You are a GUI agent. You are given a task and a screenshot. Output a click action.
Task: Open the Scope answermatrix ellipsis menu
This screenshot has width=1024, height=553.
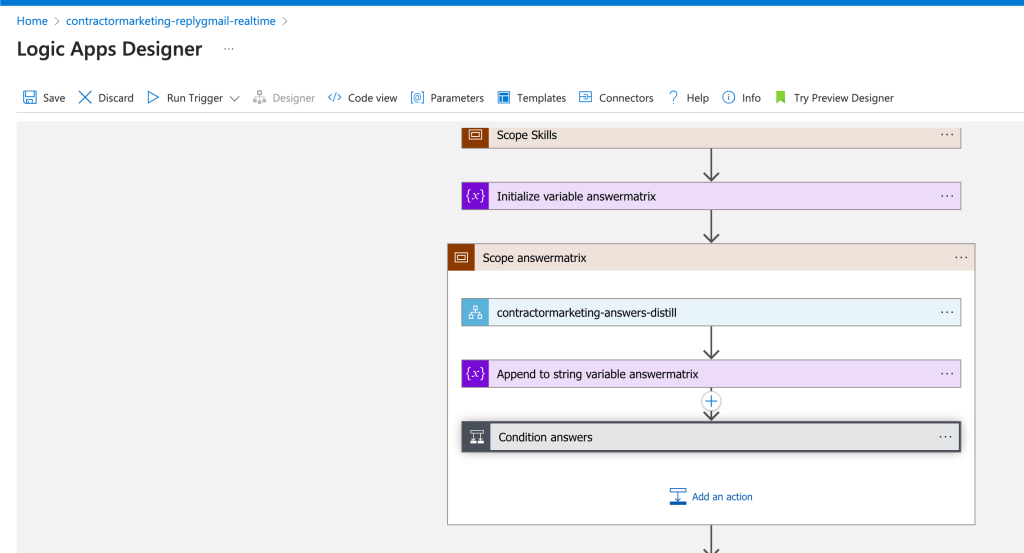[x=961, y=257]
